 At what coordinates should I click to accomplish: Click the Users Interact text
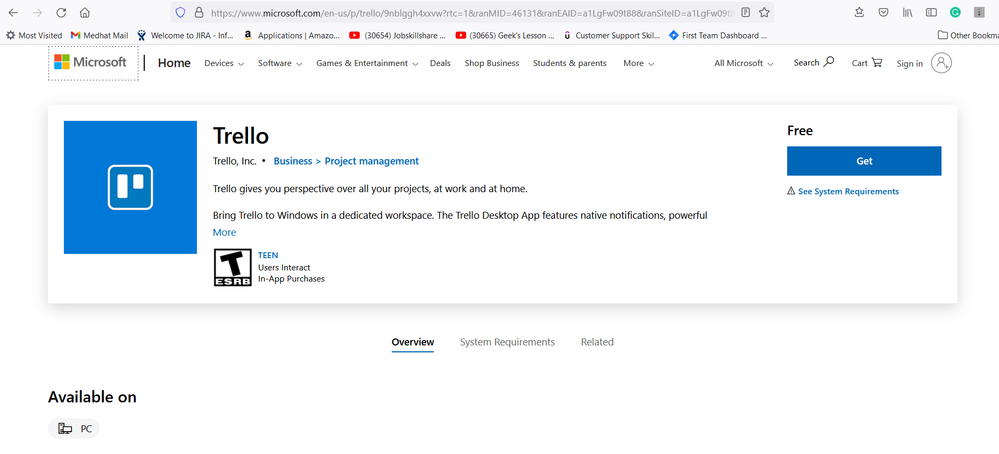pyautogui.click(x=284, y=267)
